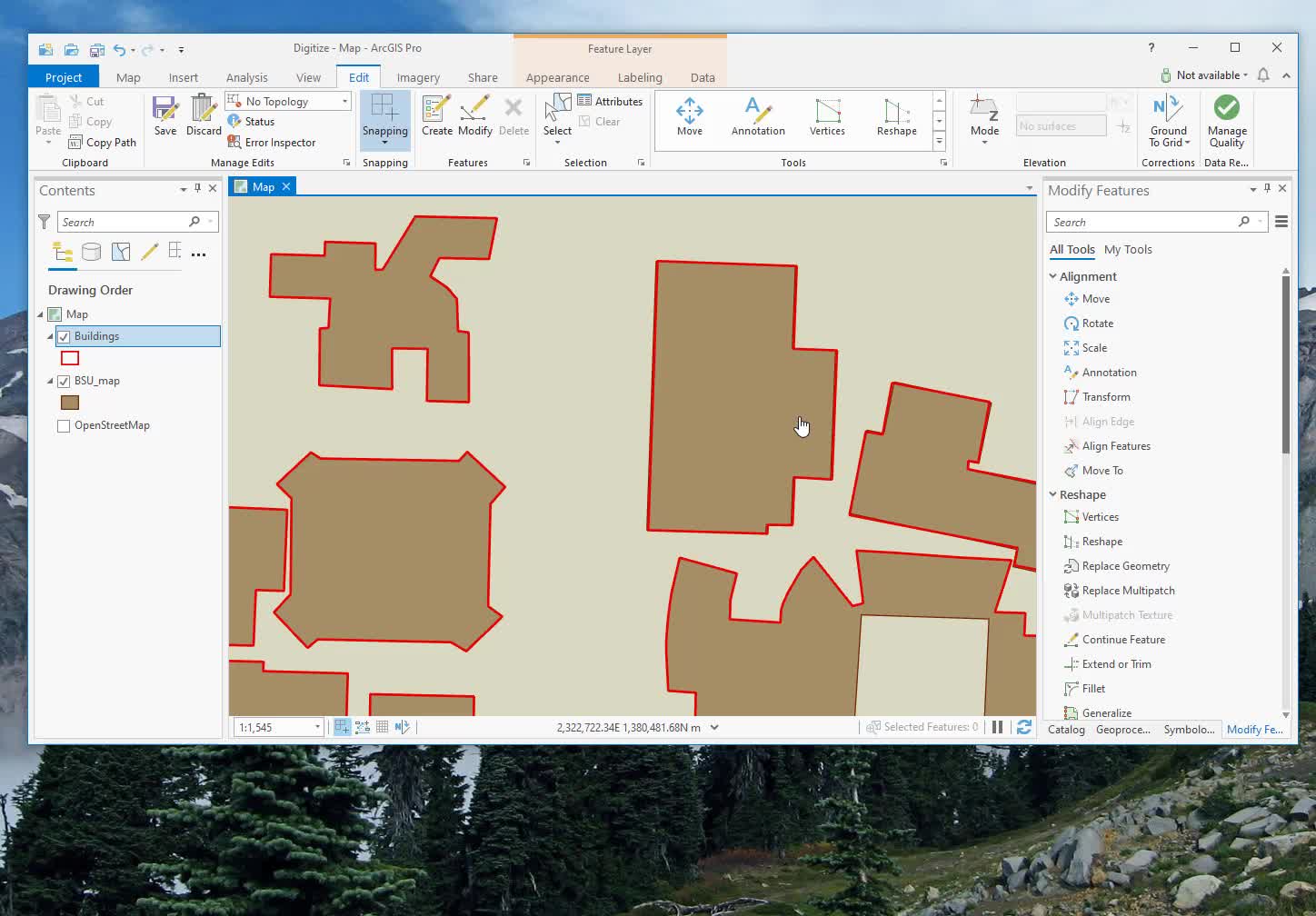Select Replace Geometry in Reshape section

[x=1124, y=565]
